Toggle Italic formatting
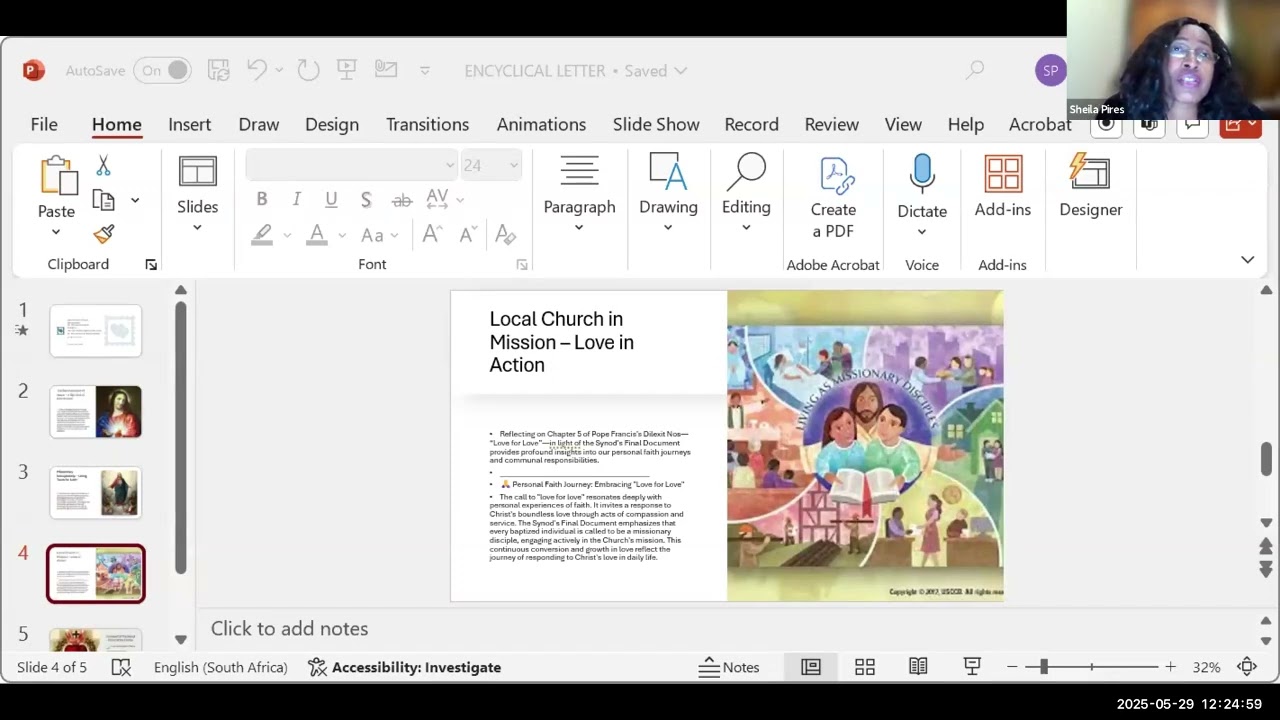The width and height of the screenshot is (1280, 720). (296, 199)
